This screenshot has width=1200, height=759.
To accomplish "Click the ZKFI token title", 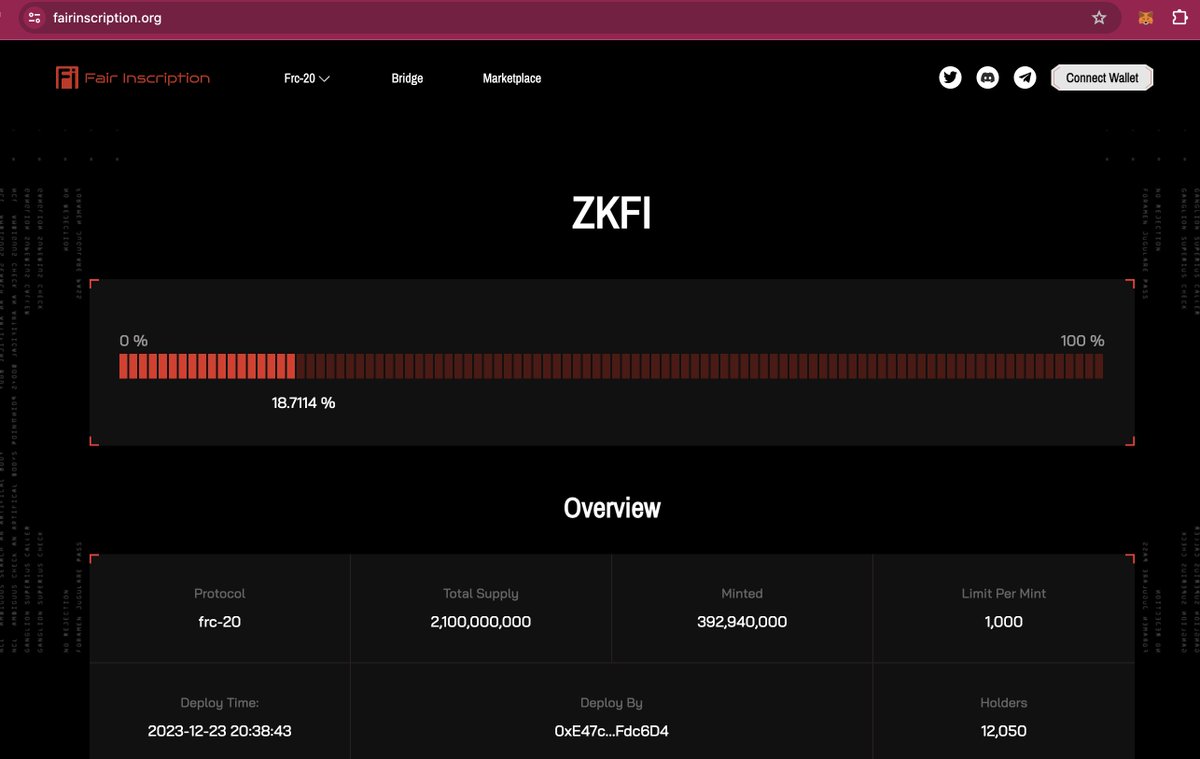I will [612, 214].
